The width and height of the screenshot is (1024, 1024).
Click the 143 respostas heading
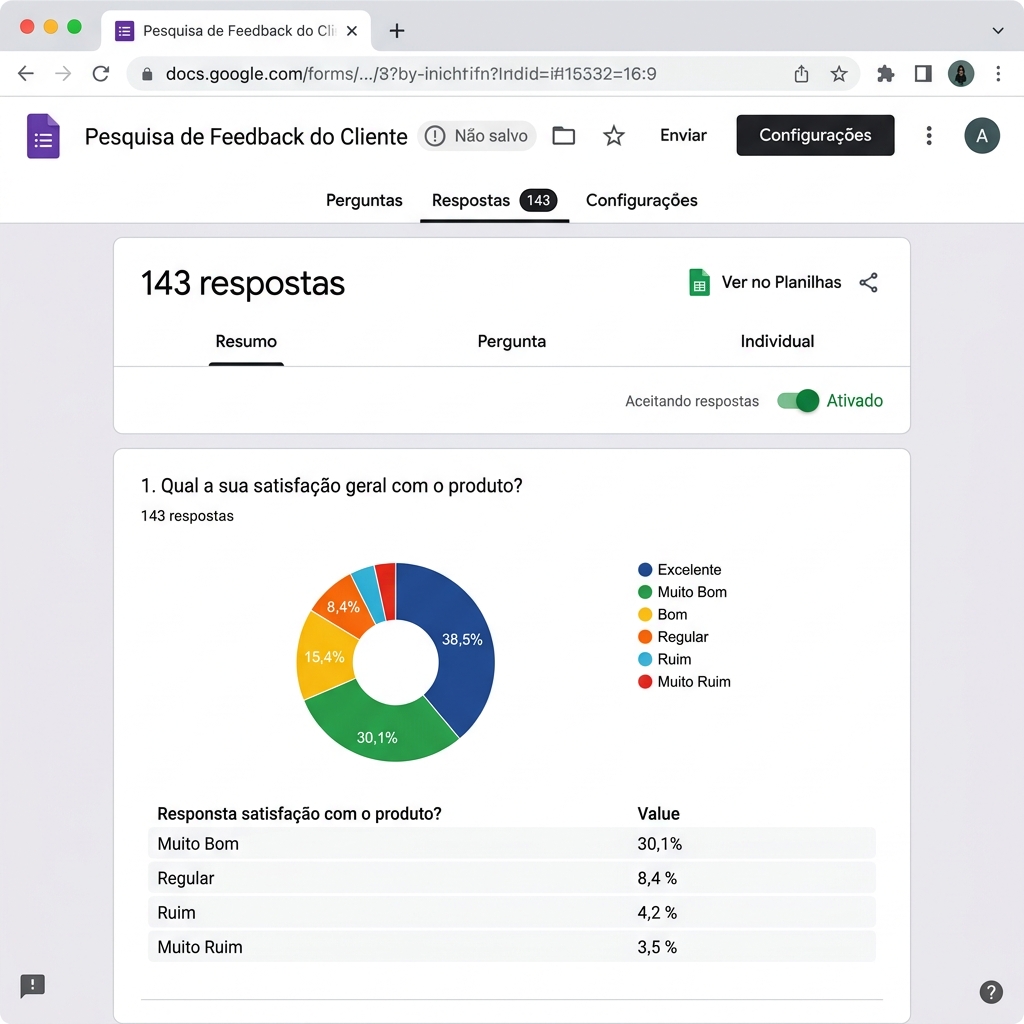tap(243, 283)
